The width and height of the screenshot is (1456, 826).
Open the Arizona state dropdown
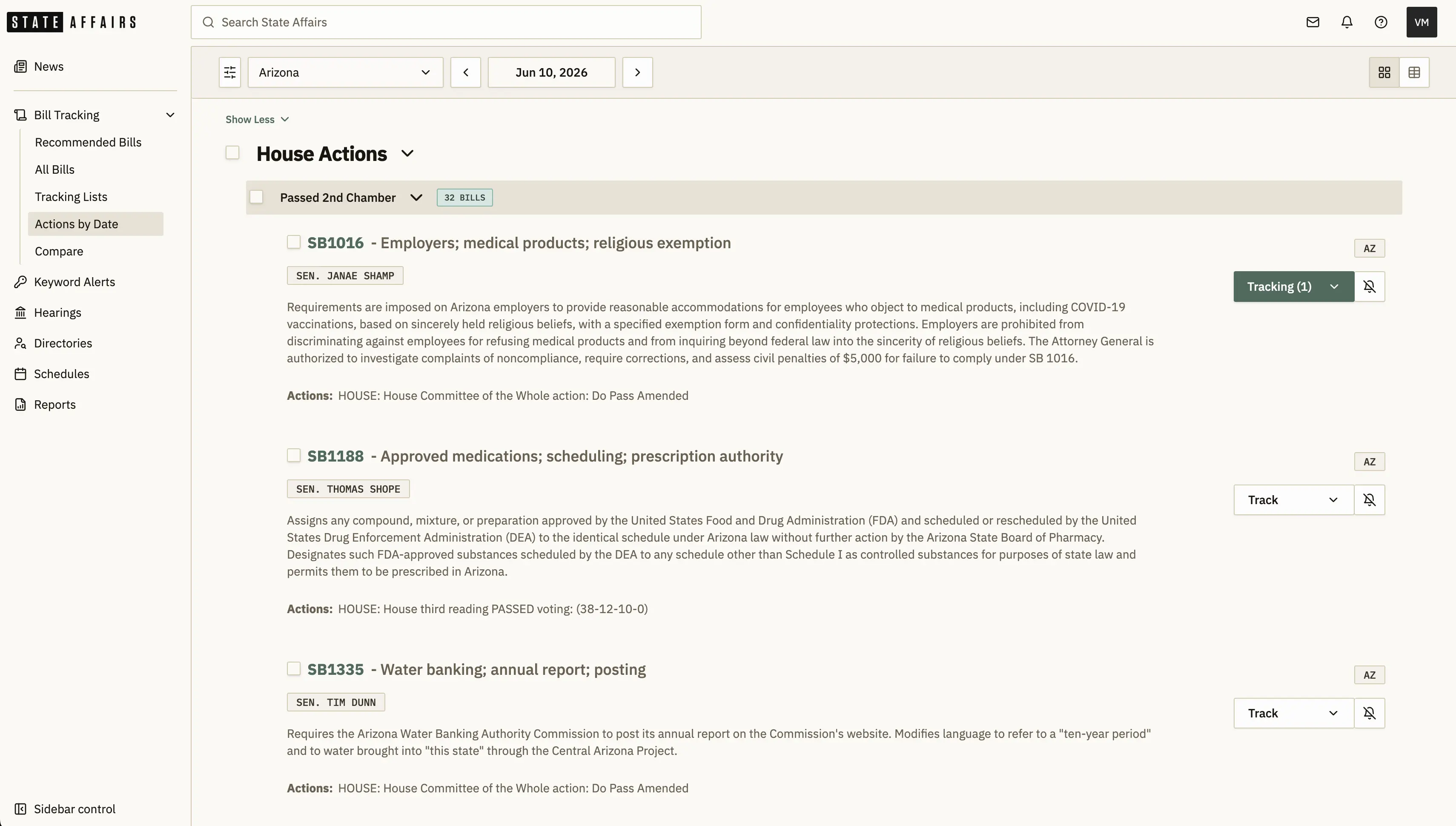tap(345, 72)
